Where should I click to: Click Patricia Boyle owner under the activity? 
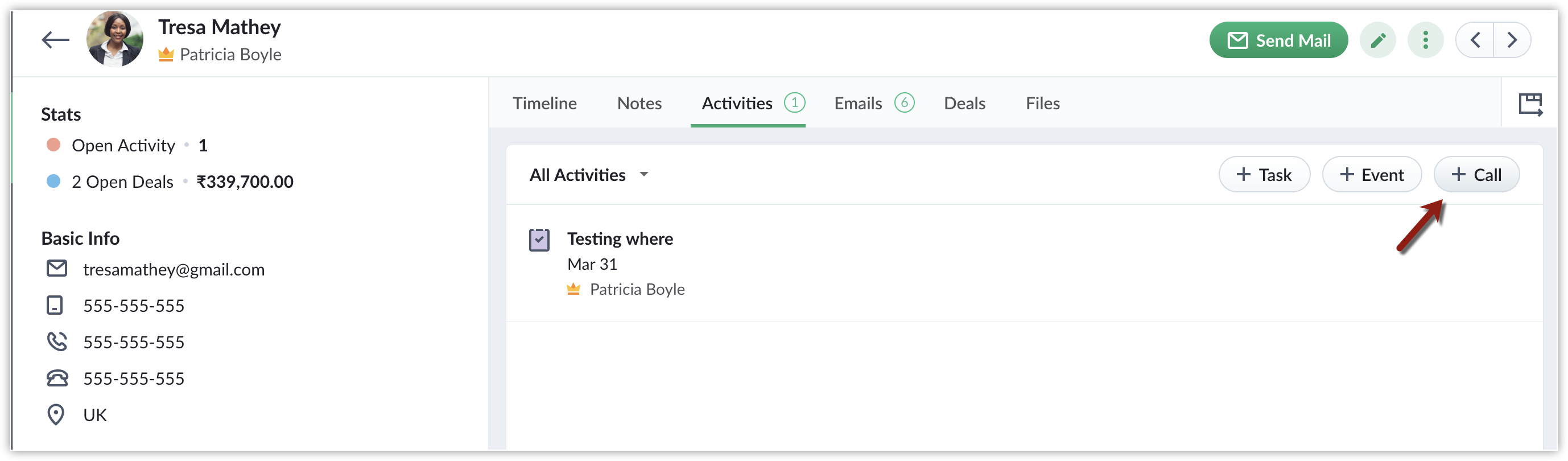coord(637,289)
